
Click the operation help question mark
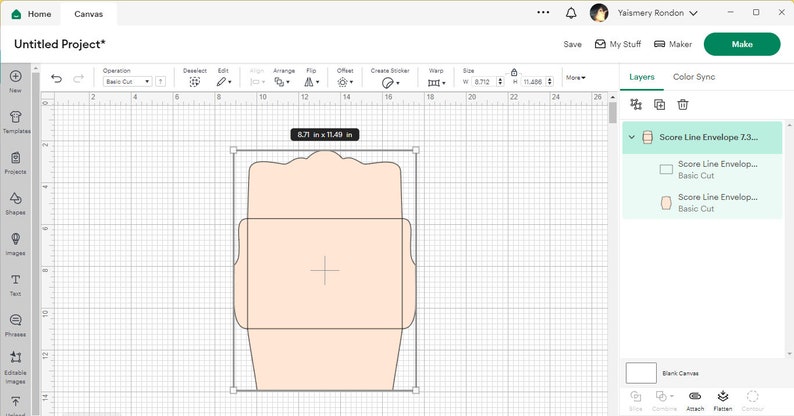click(161, 81)
